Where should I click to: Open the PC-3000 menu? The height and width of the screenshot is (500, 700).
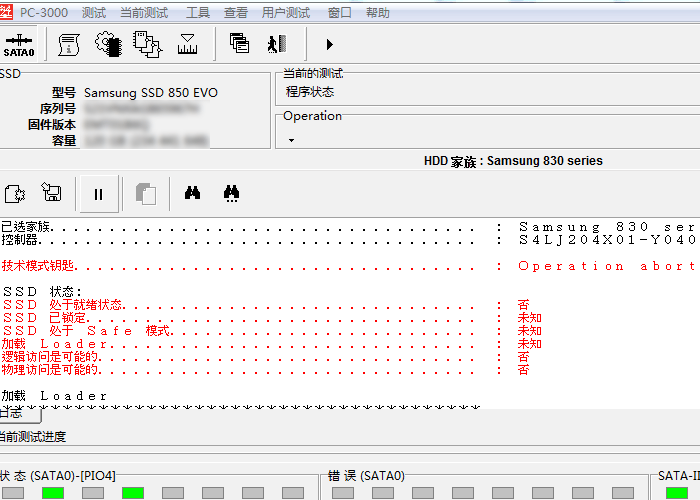coord(44,12)
